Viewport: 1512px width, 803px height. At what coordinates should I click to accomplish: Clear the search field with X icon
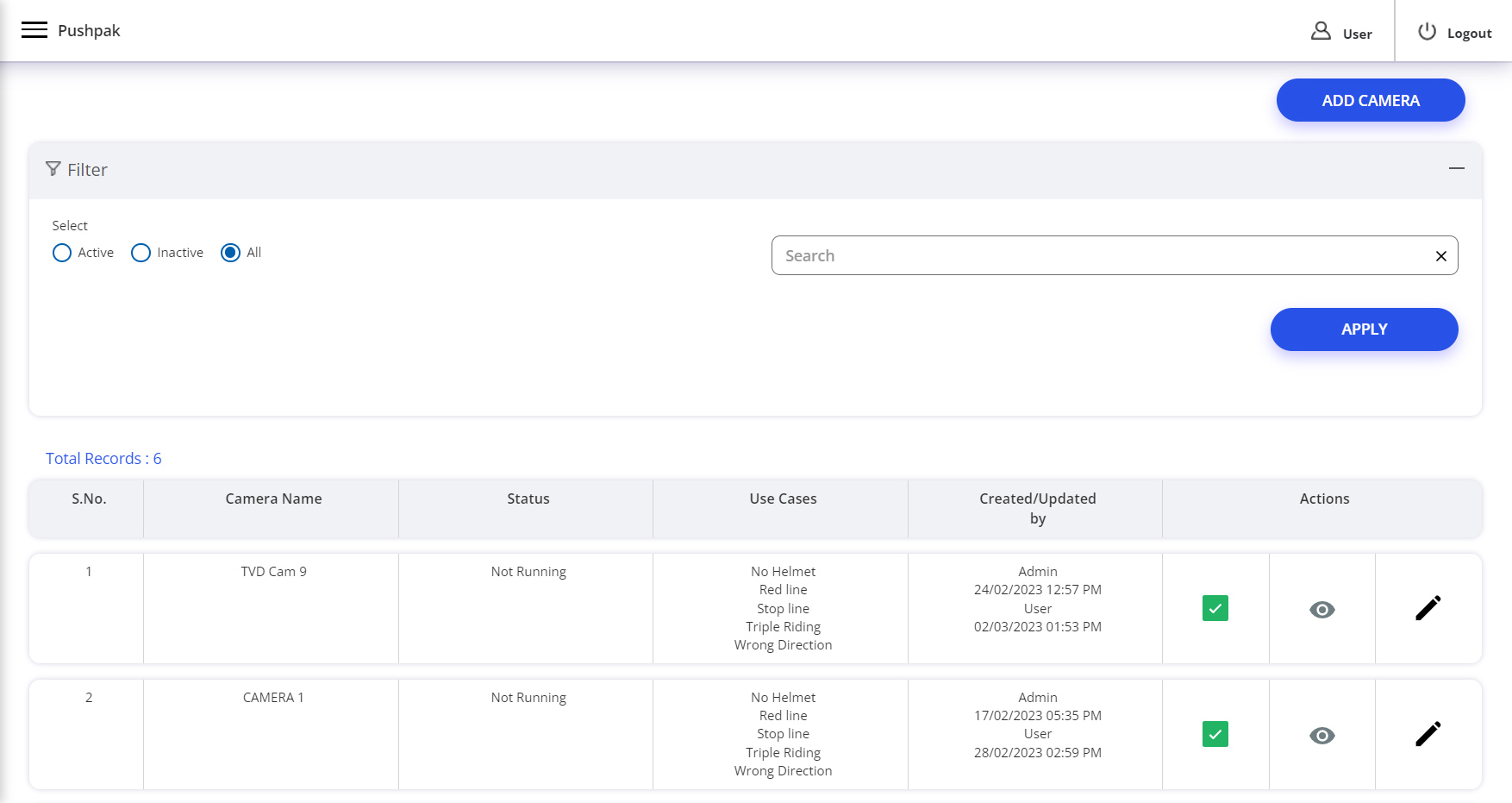click(1440, 256)
